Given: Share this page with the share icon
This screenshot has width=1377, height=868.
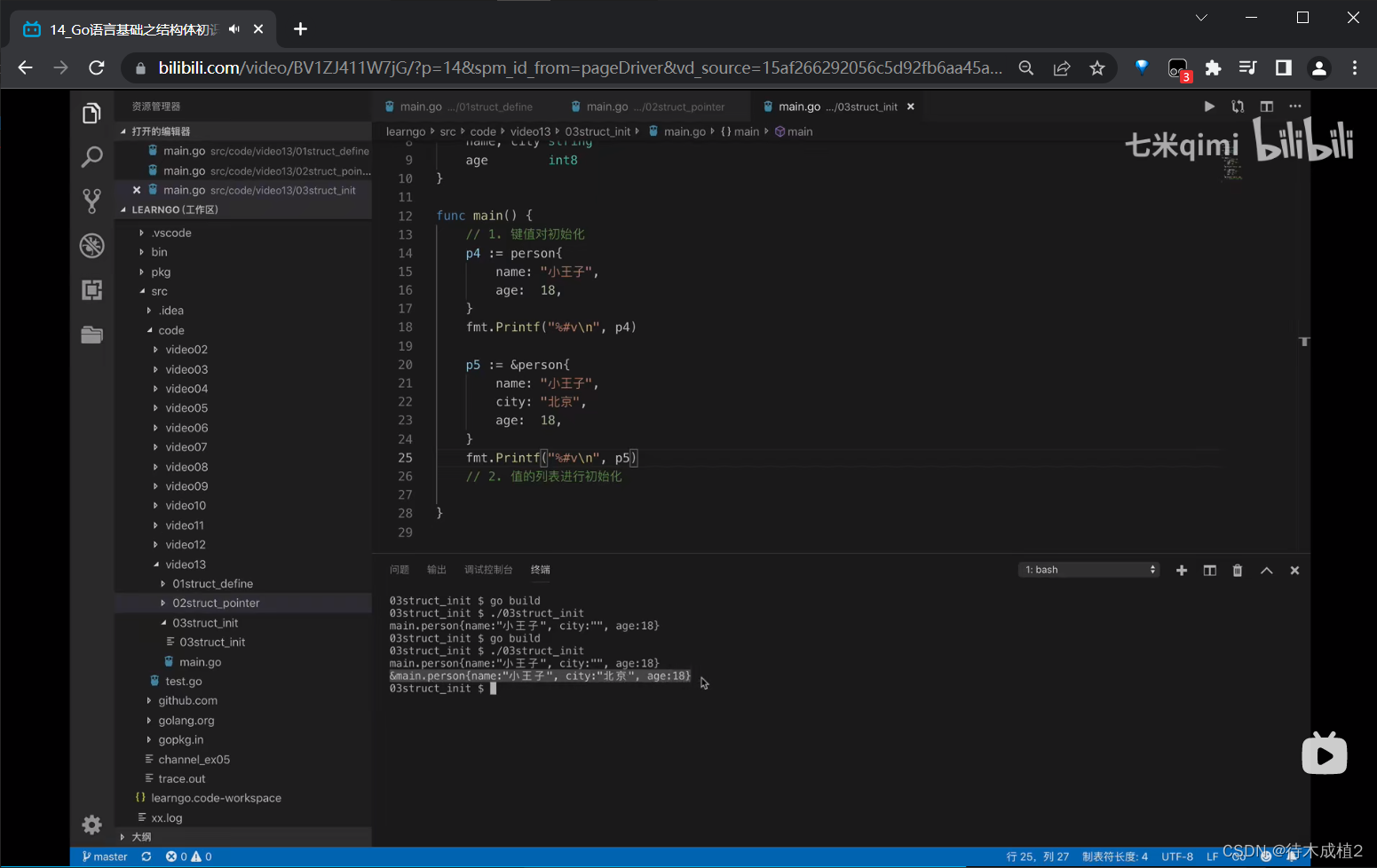Looking at the screenshot, I should click(1062, 67).
